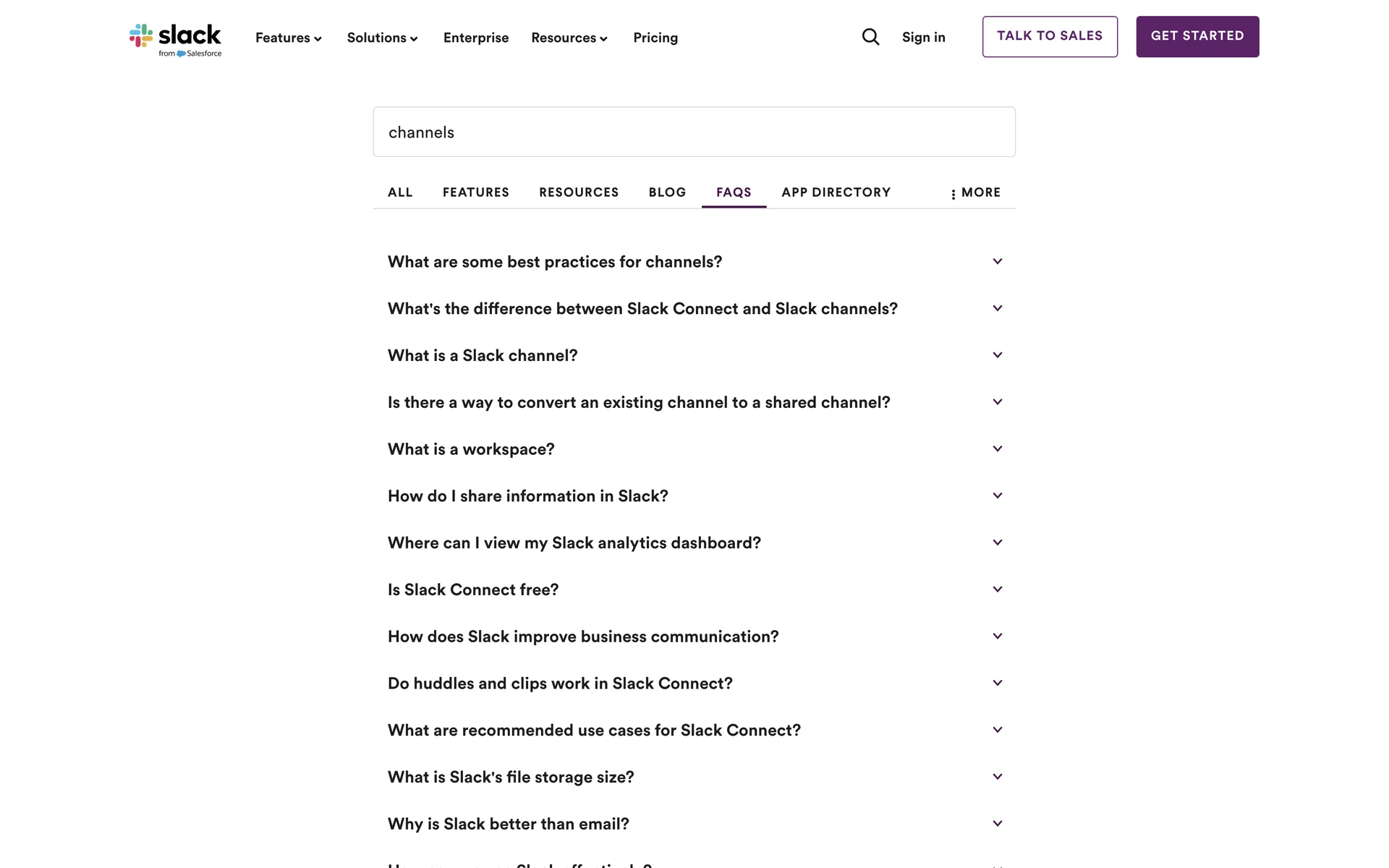Expand "Is Slack Connect free?" chevron

(x=998, y=590)
